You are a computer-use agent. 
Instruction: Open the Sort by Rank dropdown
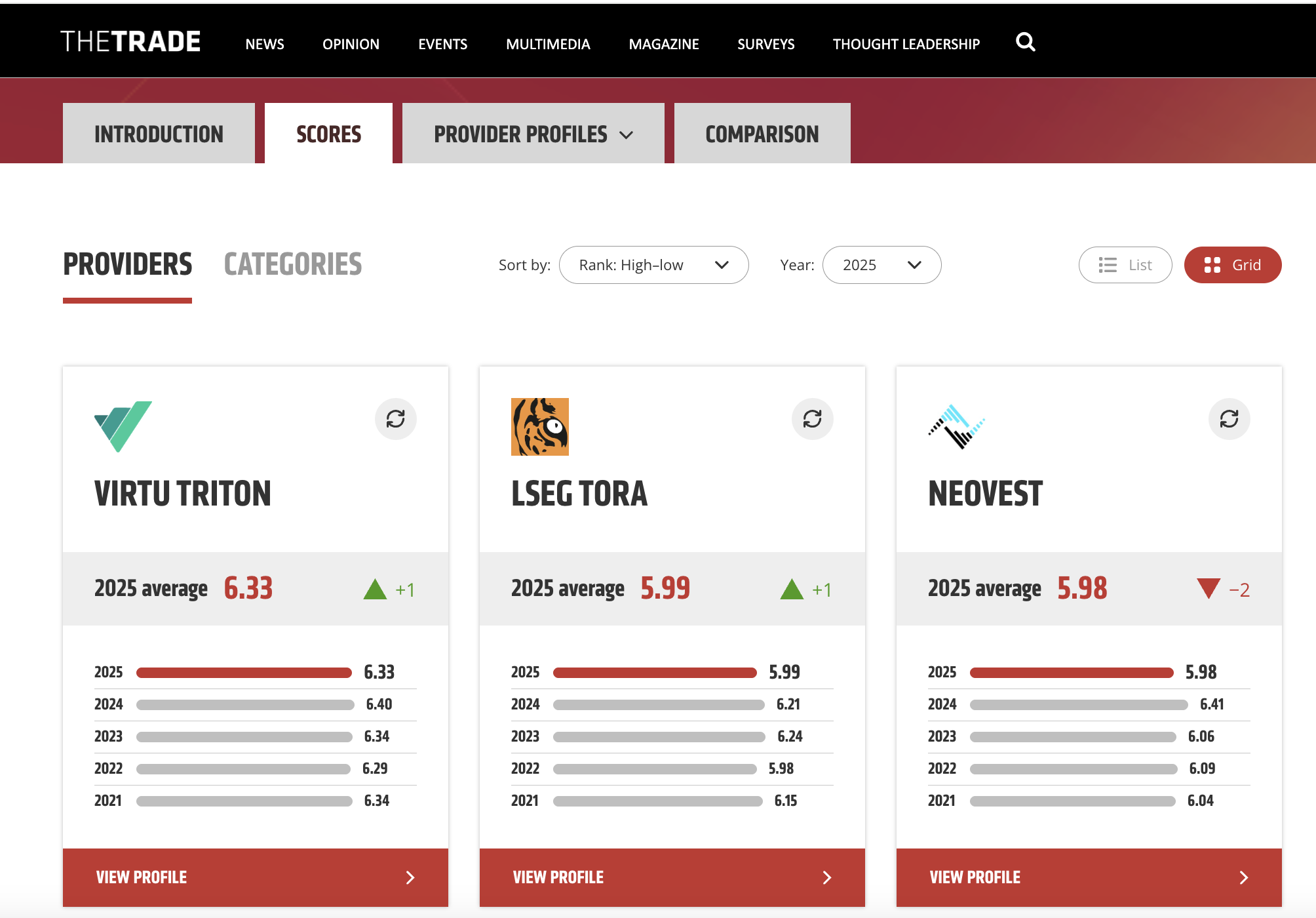[653, 265]
